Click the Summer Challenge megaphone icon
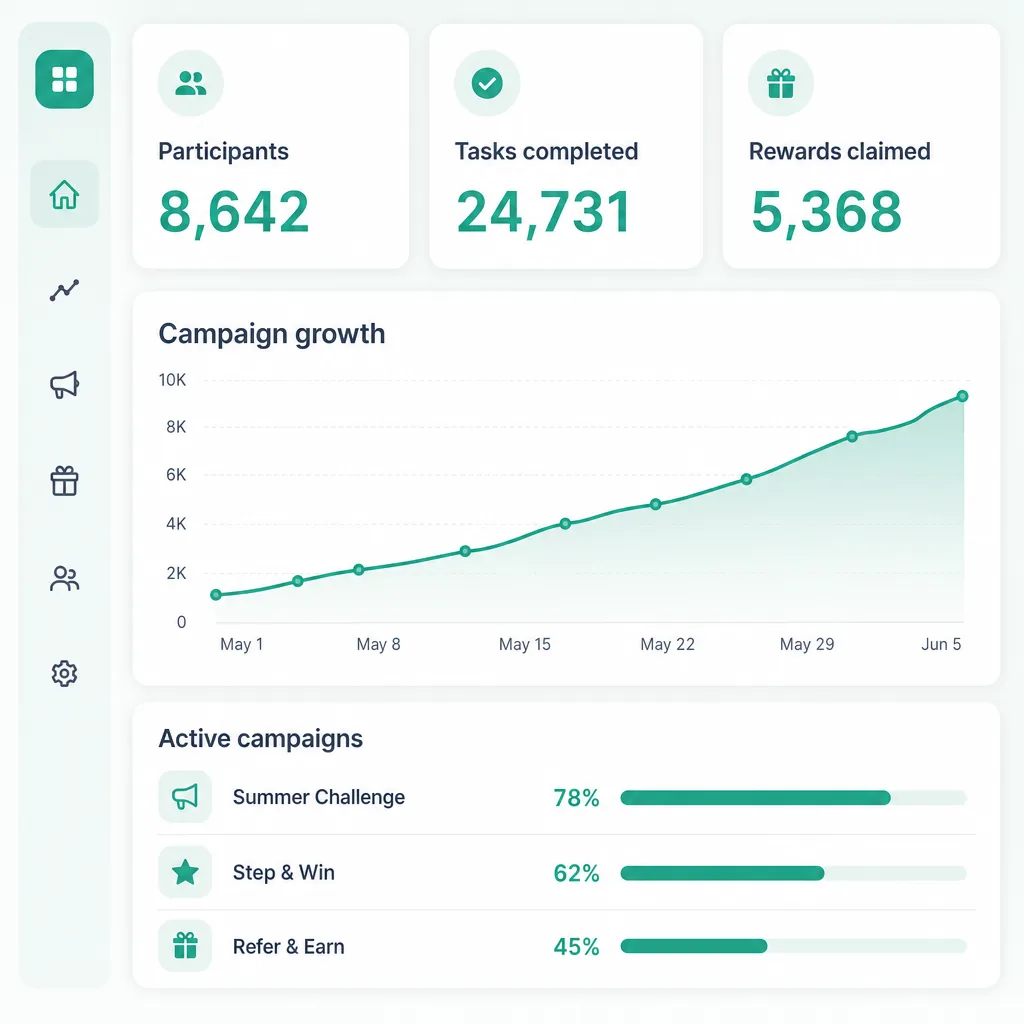 tap(185, 797)
